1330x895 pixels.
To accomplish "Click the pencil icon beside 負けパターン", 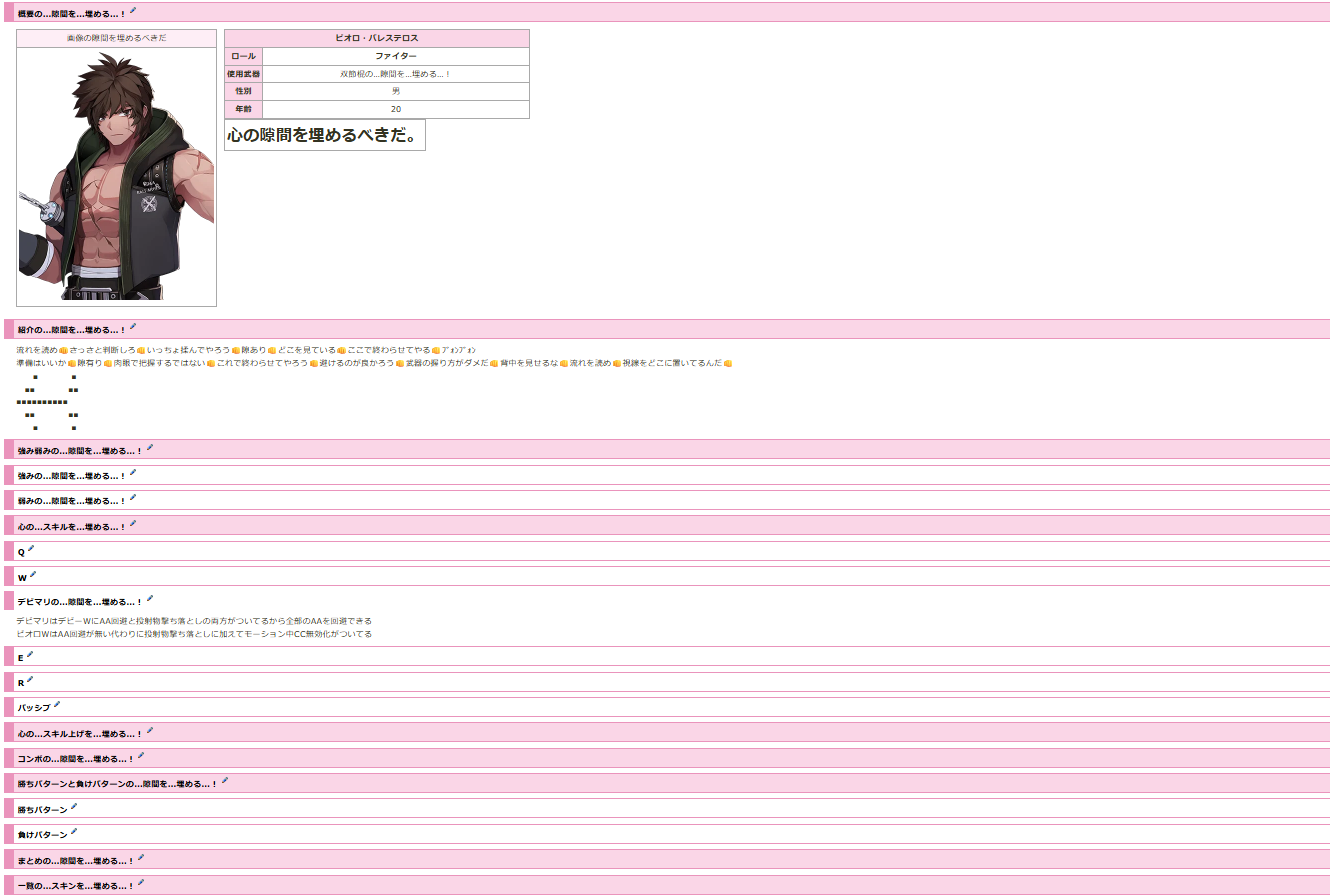I will pos(74,832).
